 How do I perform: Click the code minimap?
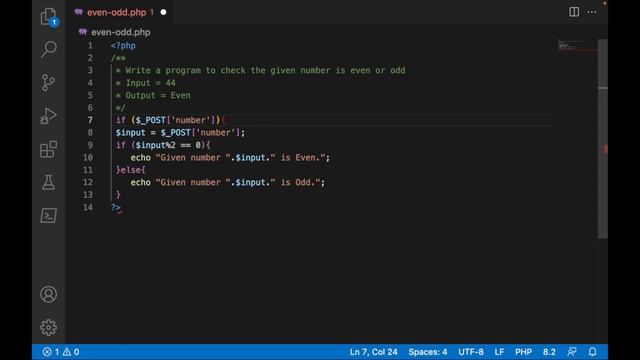click(x=577, y=45)
